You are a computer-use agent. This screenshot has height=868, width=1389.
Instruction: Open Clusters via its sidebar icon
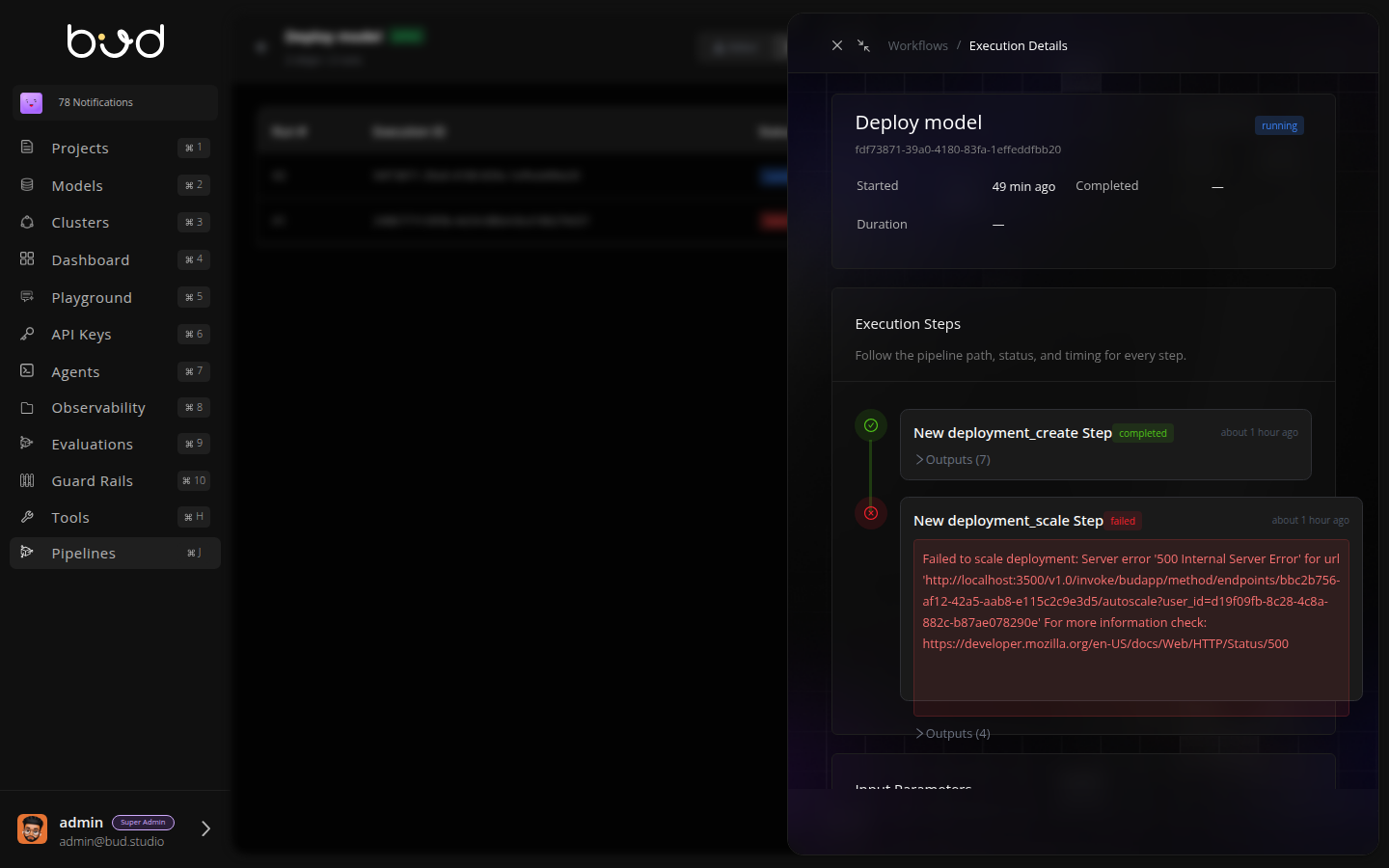pos(27,222)
